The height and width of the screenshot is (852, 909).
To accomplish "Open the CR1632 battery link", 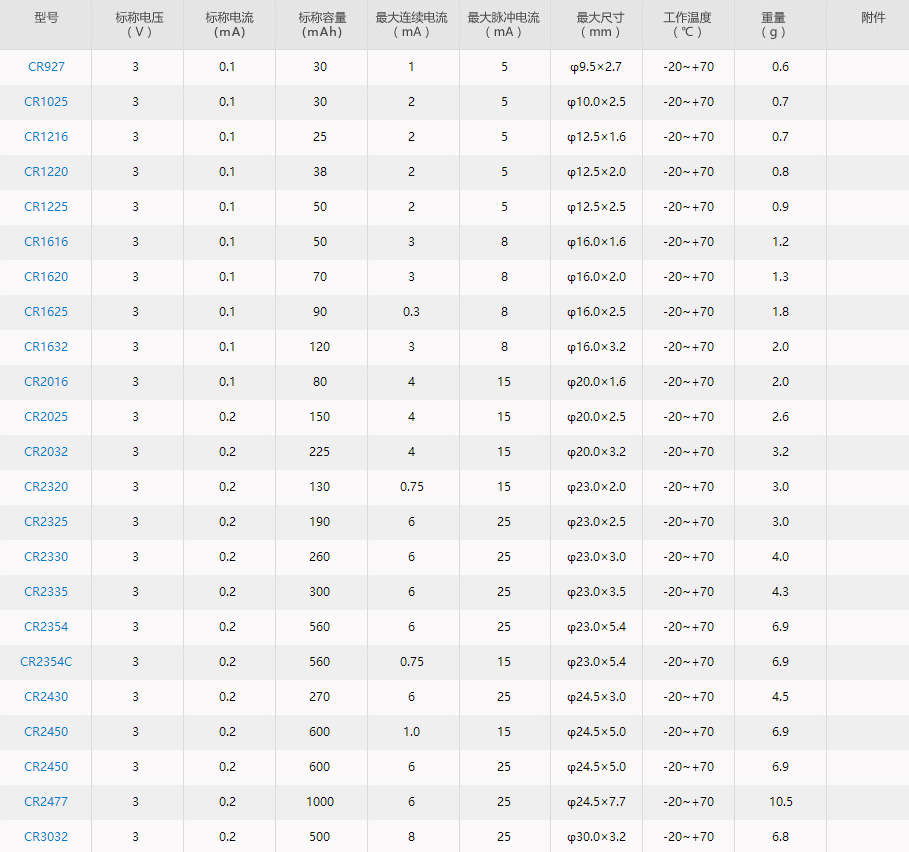I will (46, 347).
